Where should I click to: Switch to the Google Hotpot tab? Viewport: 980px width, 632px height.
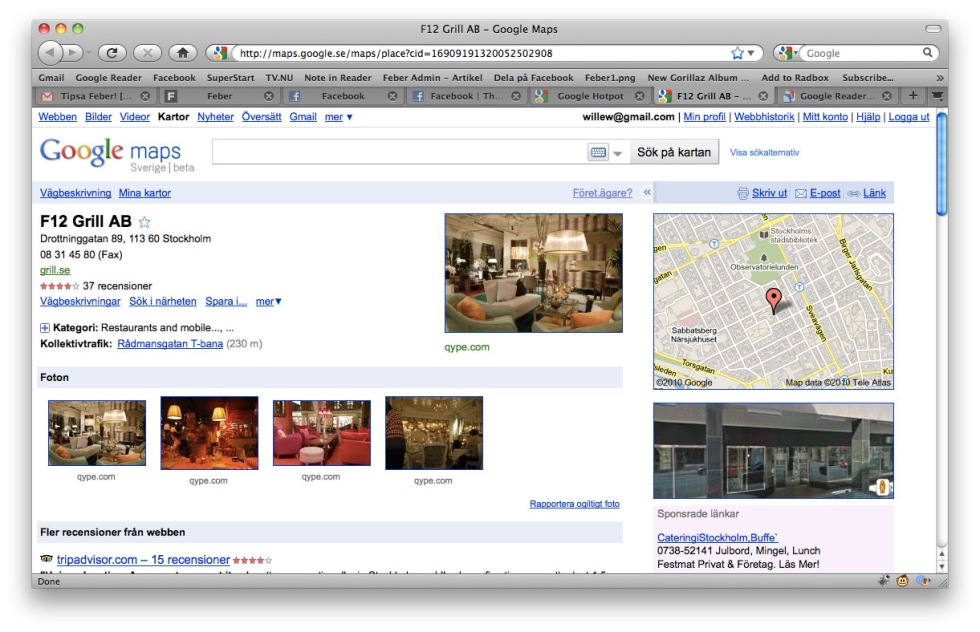tap(590, 96)
